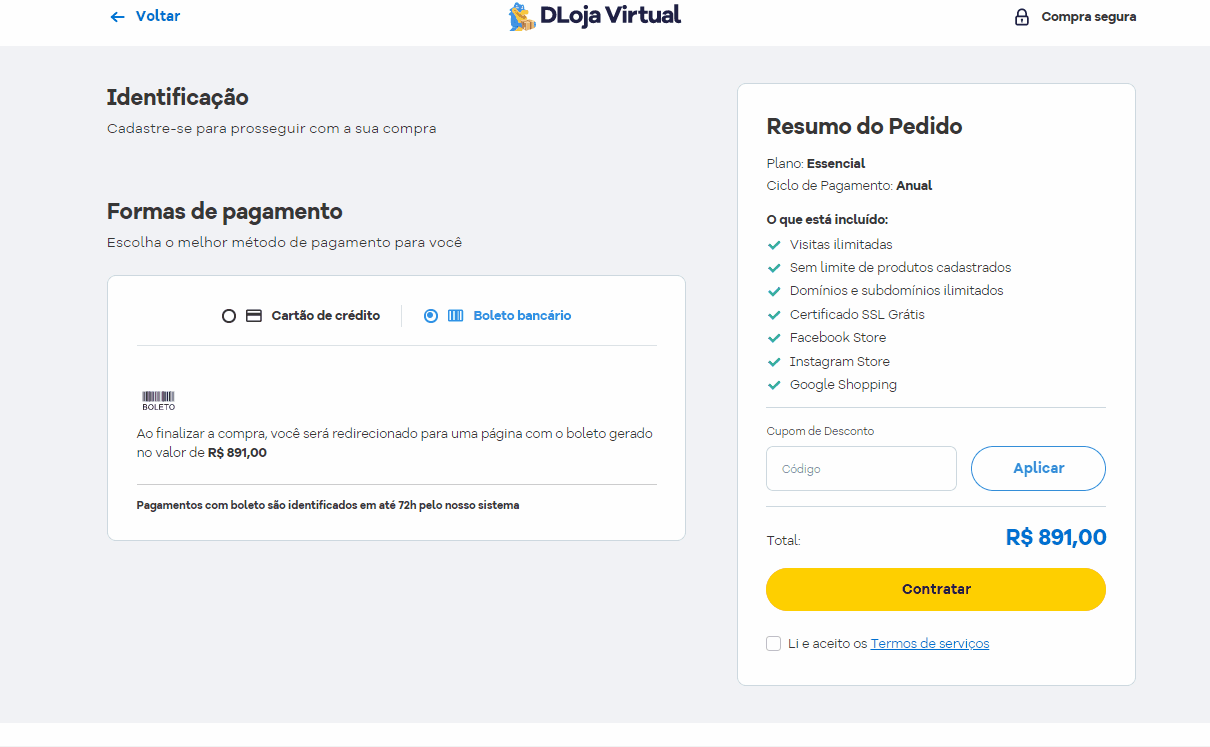Screen dimensions: 1210x747
Task: Click the barcode icon next to Boleto bancário
Action: pos(455,315)
